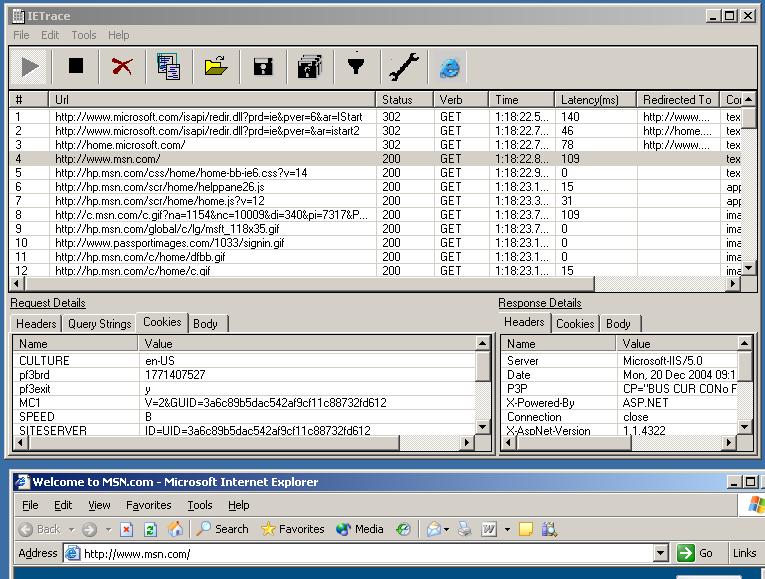This screenshot has width=765, height=579.
Task: Open Internet Explorer View menu
Action: click(x=99, y=505)
